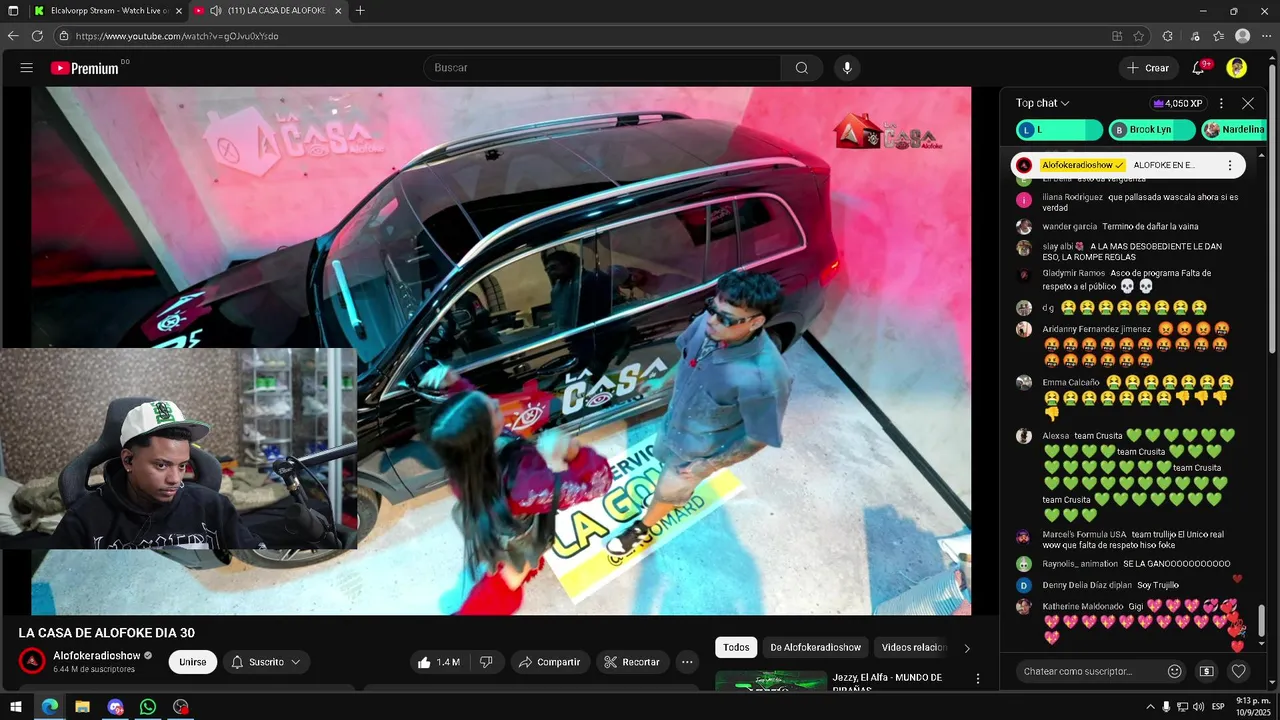This screenshot has height=720, width=1280.
Task: Open the YouTube hamburger guide menu
Action: 27,68
